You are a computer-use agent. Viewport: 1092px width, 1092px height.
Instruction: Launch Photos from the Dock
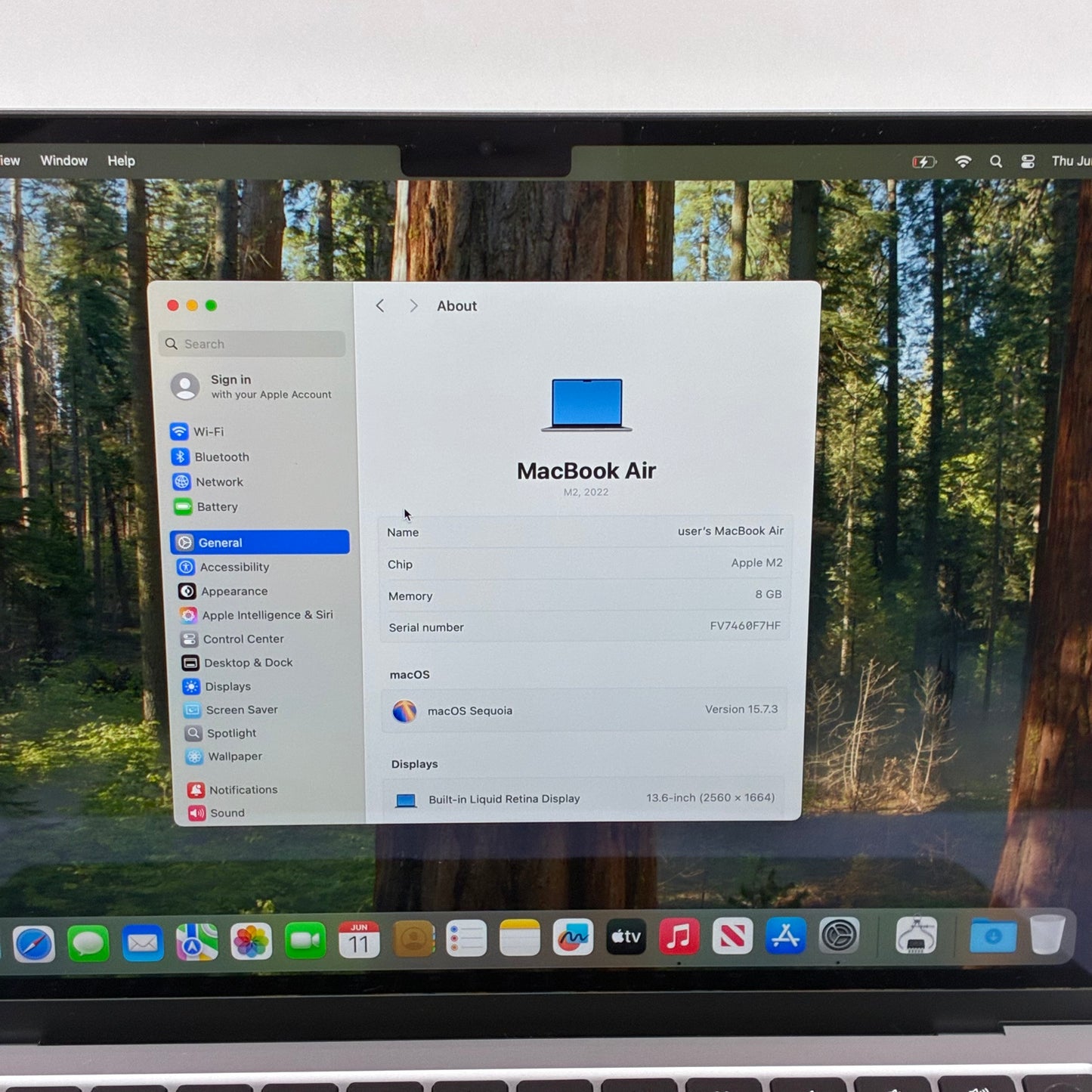pyautogui.click(x=251, y=942)
